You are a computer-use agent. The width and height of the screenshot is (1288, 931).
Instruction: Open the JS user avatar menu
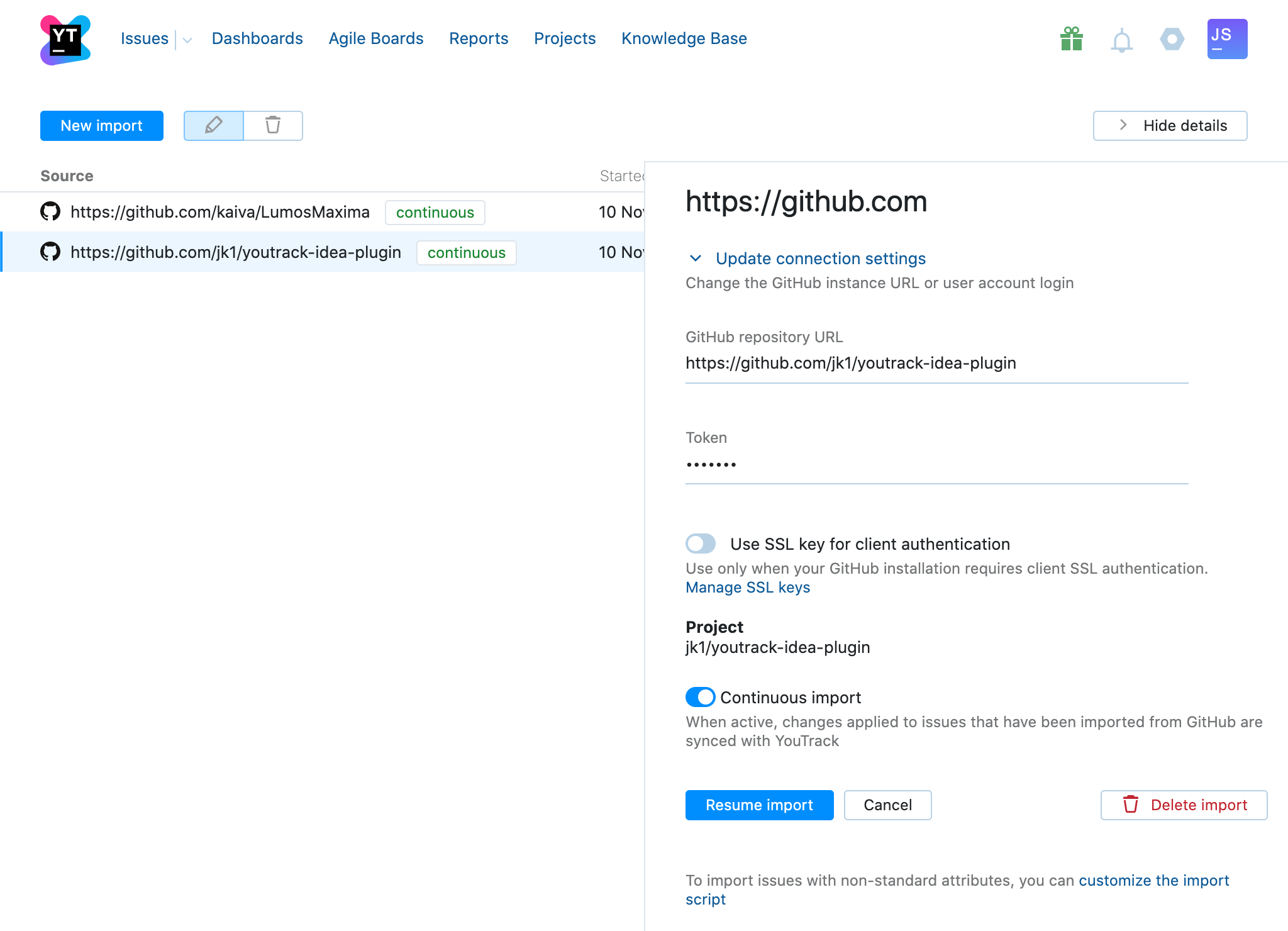[1227, 39]
